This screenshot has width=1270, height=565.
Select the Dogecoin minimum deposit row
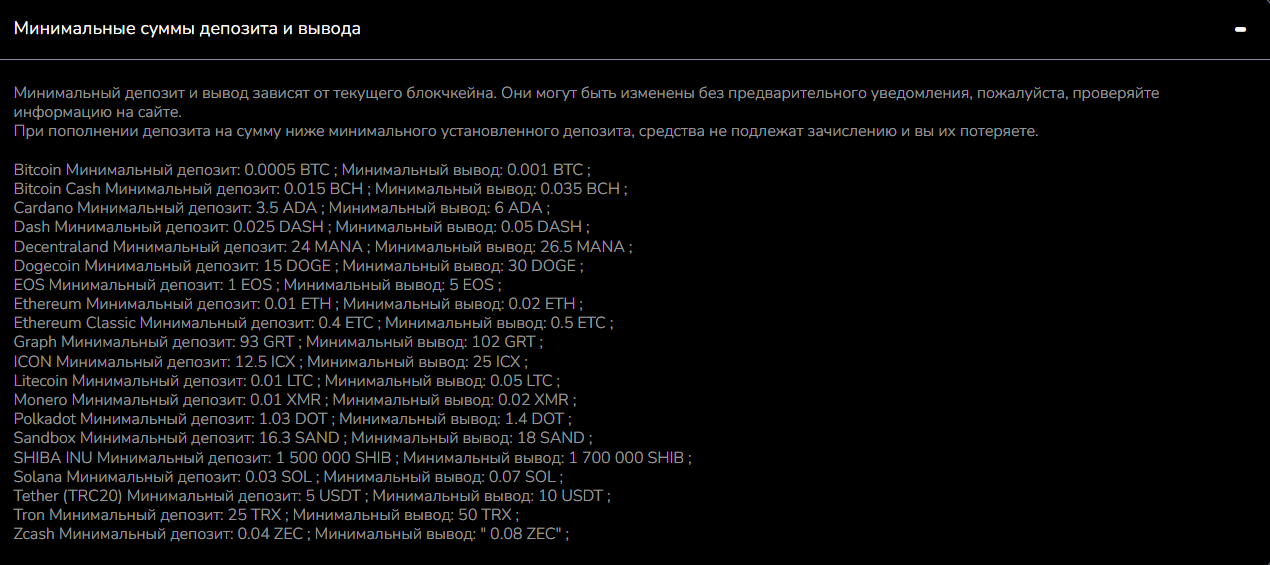coord(298,266)
